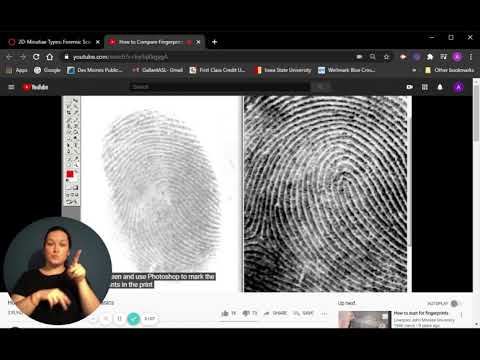This screenshot has width=480, height=360.
Task: Click the teal round recorder button
Action: coord(134,319)
